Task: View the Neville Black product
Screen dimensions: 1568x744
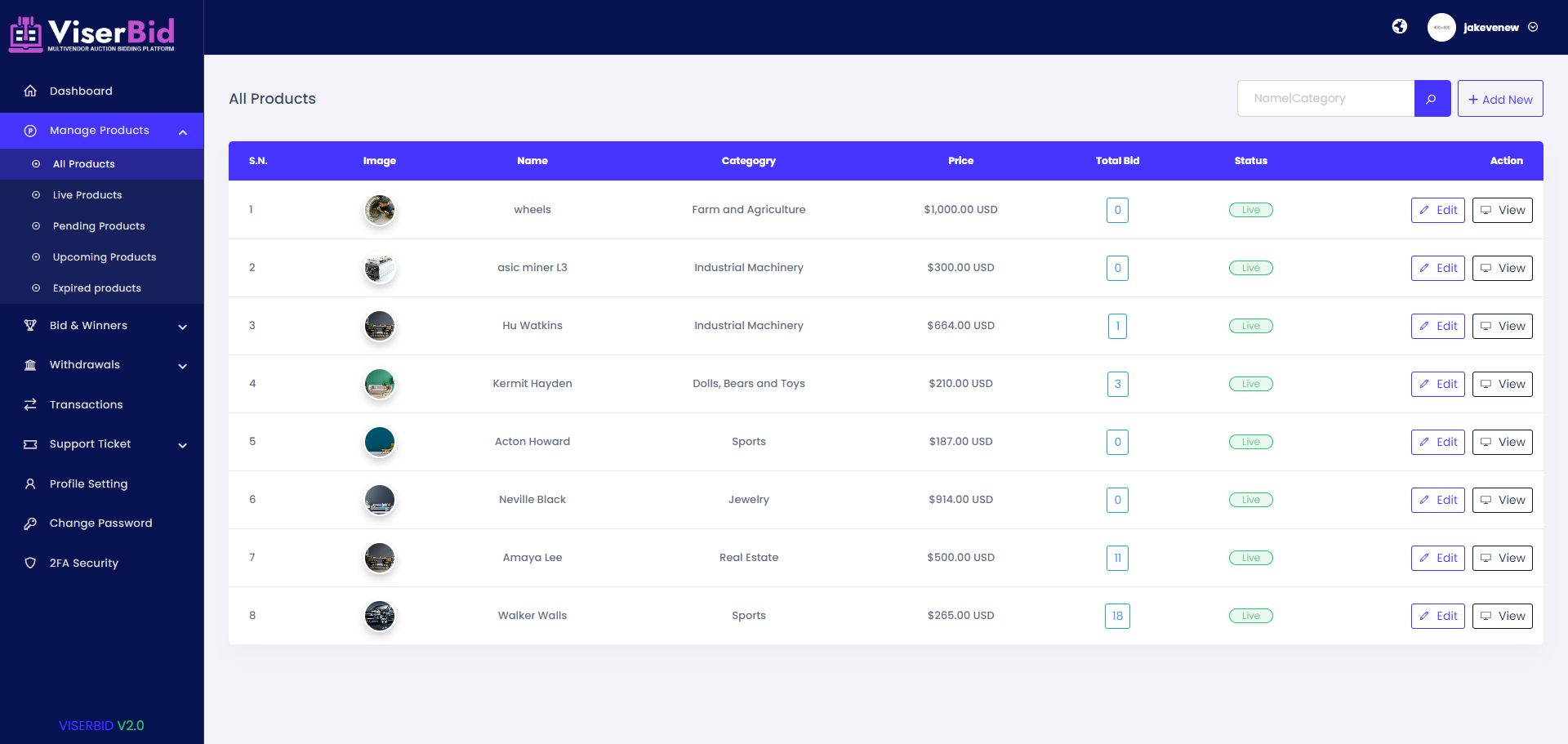Action: point(1503,500)
